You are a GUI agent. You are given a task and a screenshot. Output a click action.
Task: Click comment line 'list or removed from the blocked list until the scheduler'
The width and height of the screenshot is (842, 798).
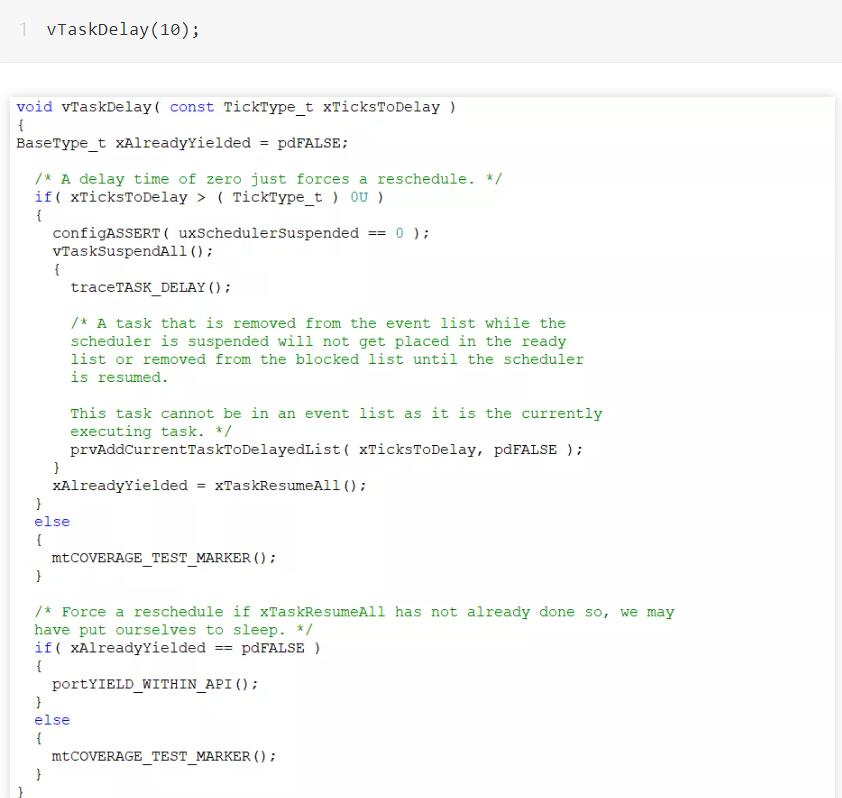(x=327, y=359)
